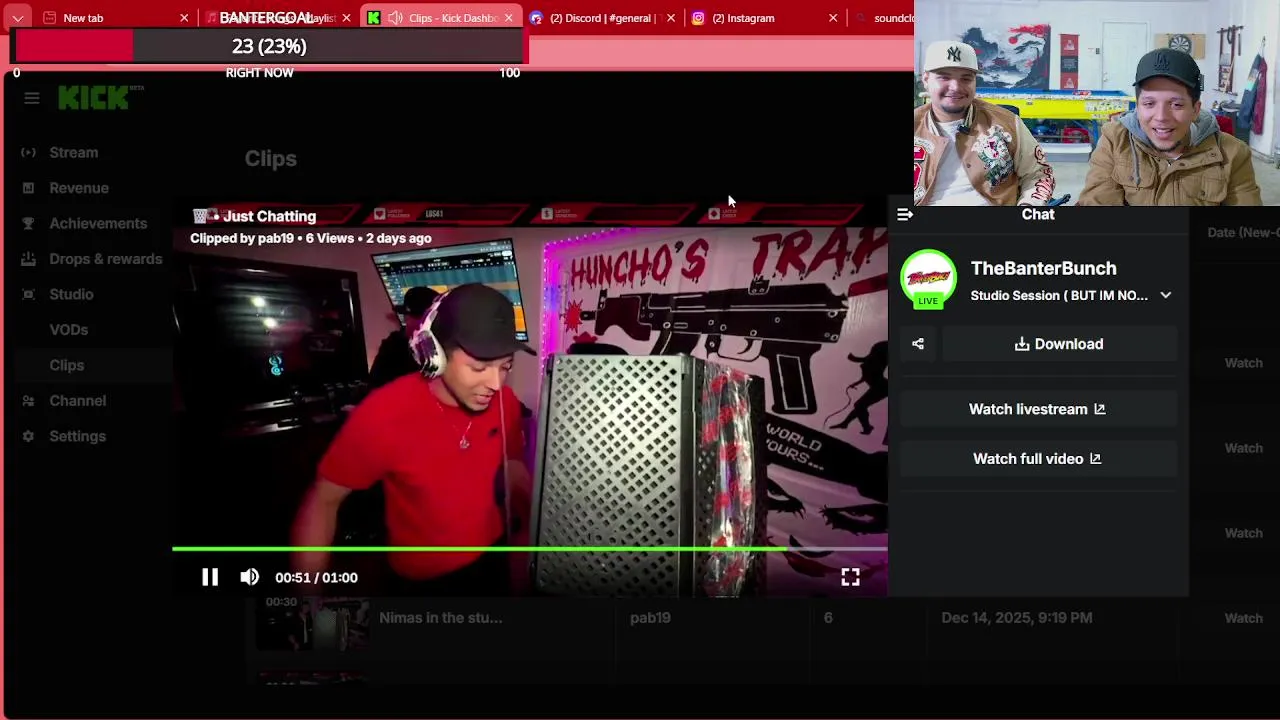The image size is (1280, 720).
Task: Click the Achievements trophy icon
Action: click(x=28, y=223)
